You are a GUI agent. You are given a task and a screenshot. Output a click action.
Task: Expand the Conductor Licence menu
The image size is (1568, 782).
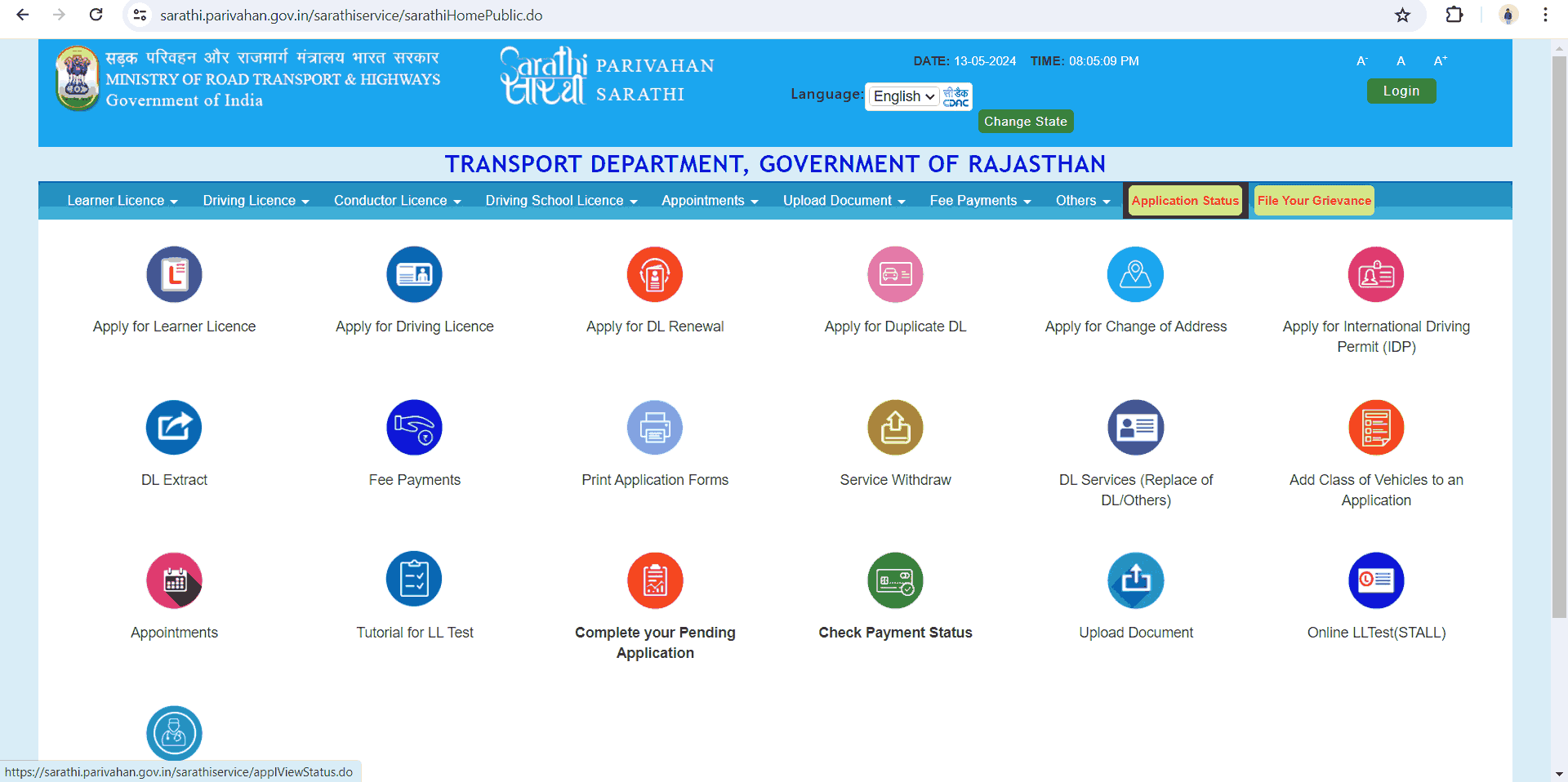(397, 201)
